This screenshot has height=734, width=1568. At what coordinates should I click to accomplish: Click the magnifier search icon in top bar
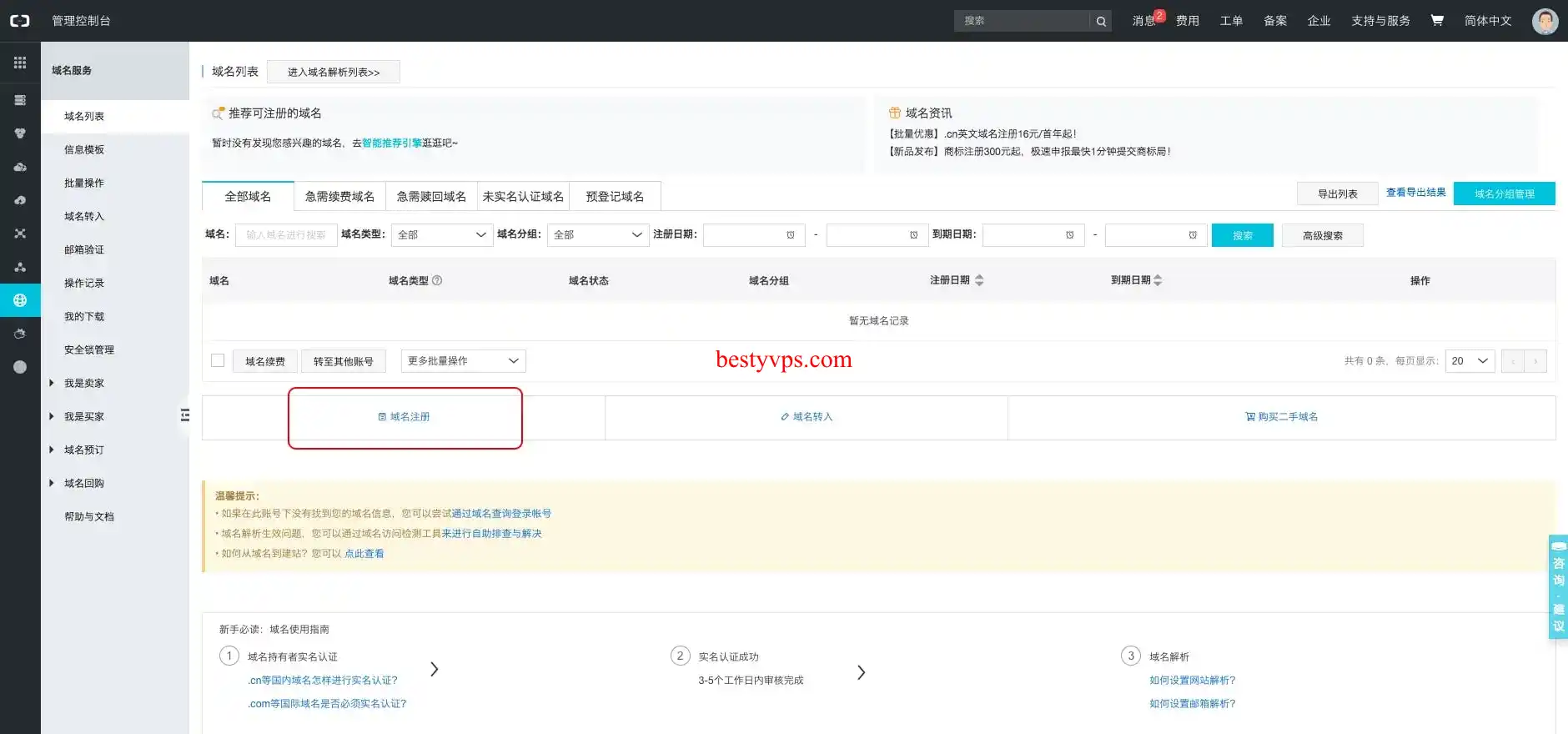click(1101, 21)
